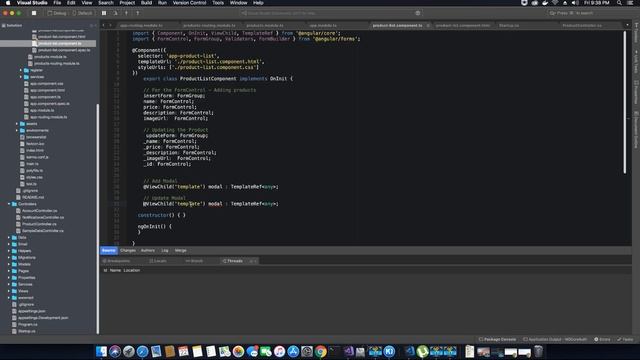The height and width of the screenshot is (360, 640).
Task: Expand the Models folder
Action: [9, 264]
